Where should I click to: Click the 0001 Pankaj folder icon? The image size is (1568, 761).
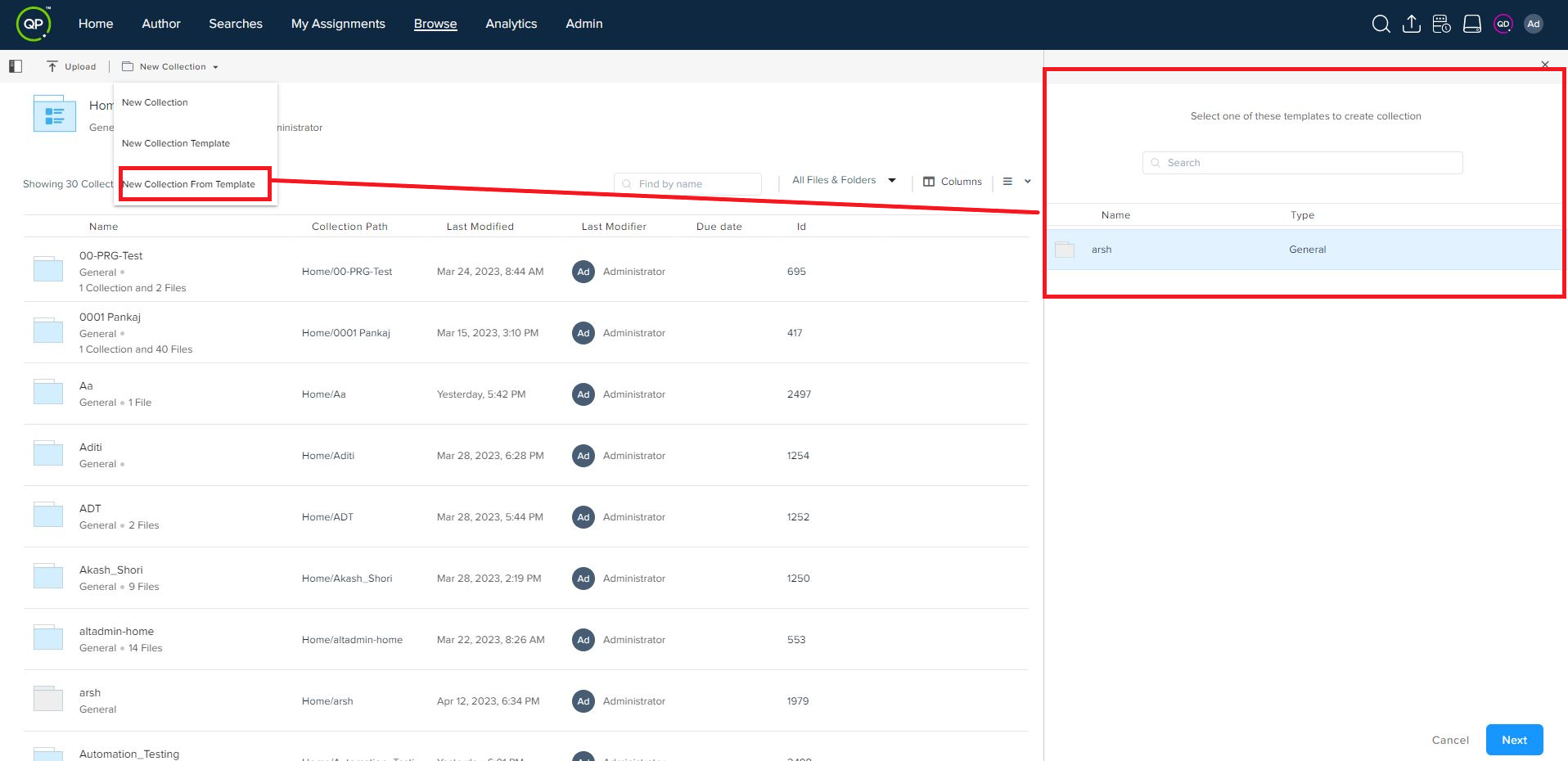[48, 331]
